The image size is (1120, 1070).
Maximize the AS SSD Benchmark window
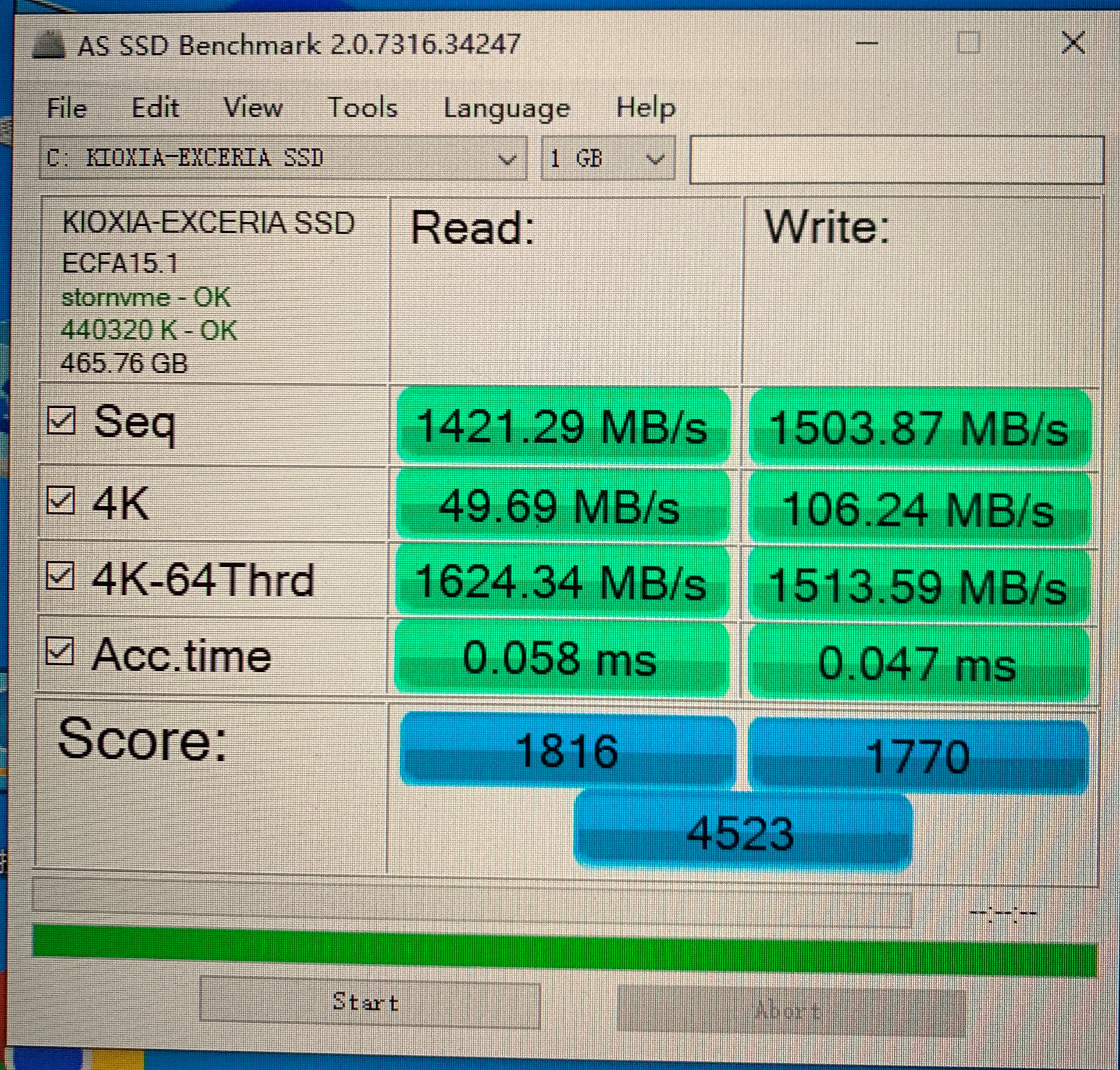click(x=968, y=43)
